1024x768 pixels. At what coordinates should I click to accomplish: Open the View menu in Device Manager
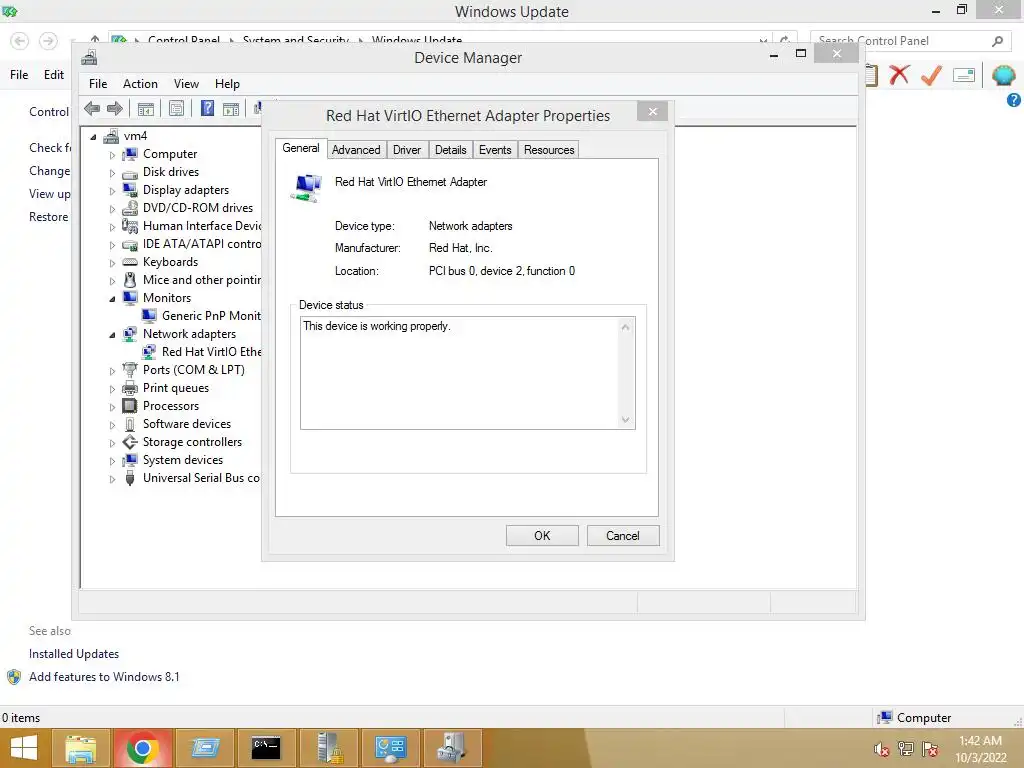point(186,84)
